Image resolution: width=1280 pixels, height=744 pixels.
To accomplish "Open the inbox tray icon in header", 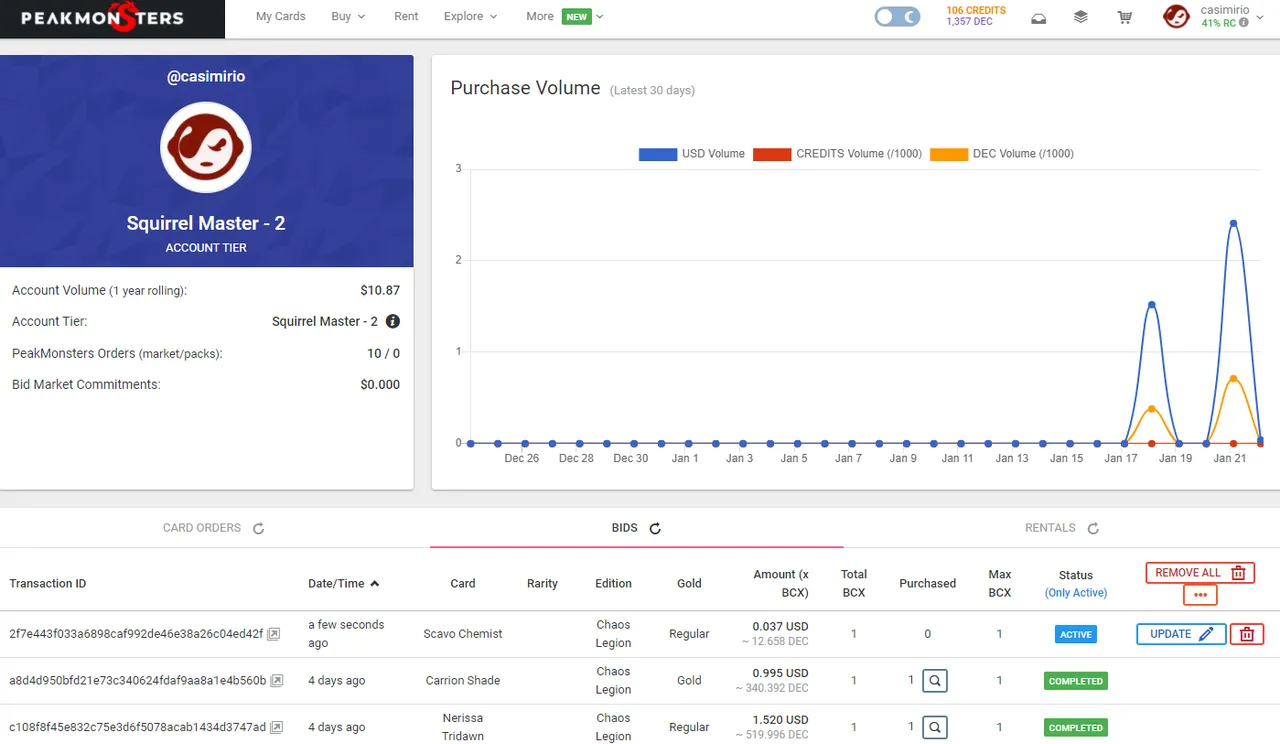I will [1039, 17].
